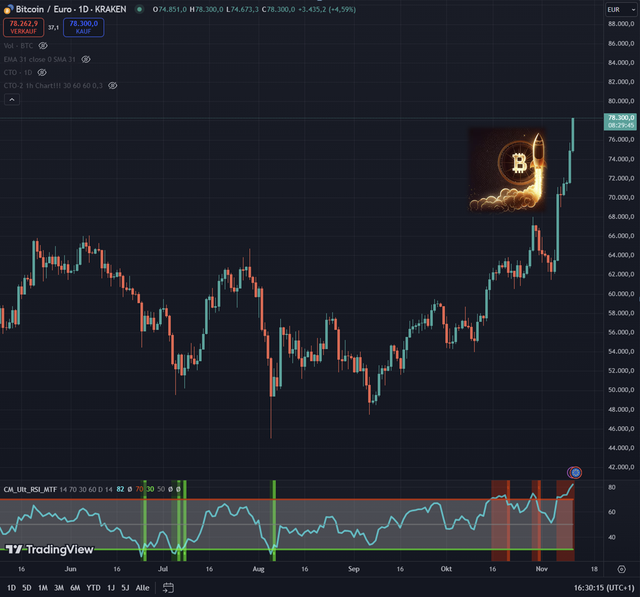Click the Okt label on time axis
Screen dimensions: 640x597
click(x=446, y=569)
